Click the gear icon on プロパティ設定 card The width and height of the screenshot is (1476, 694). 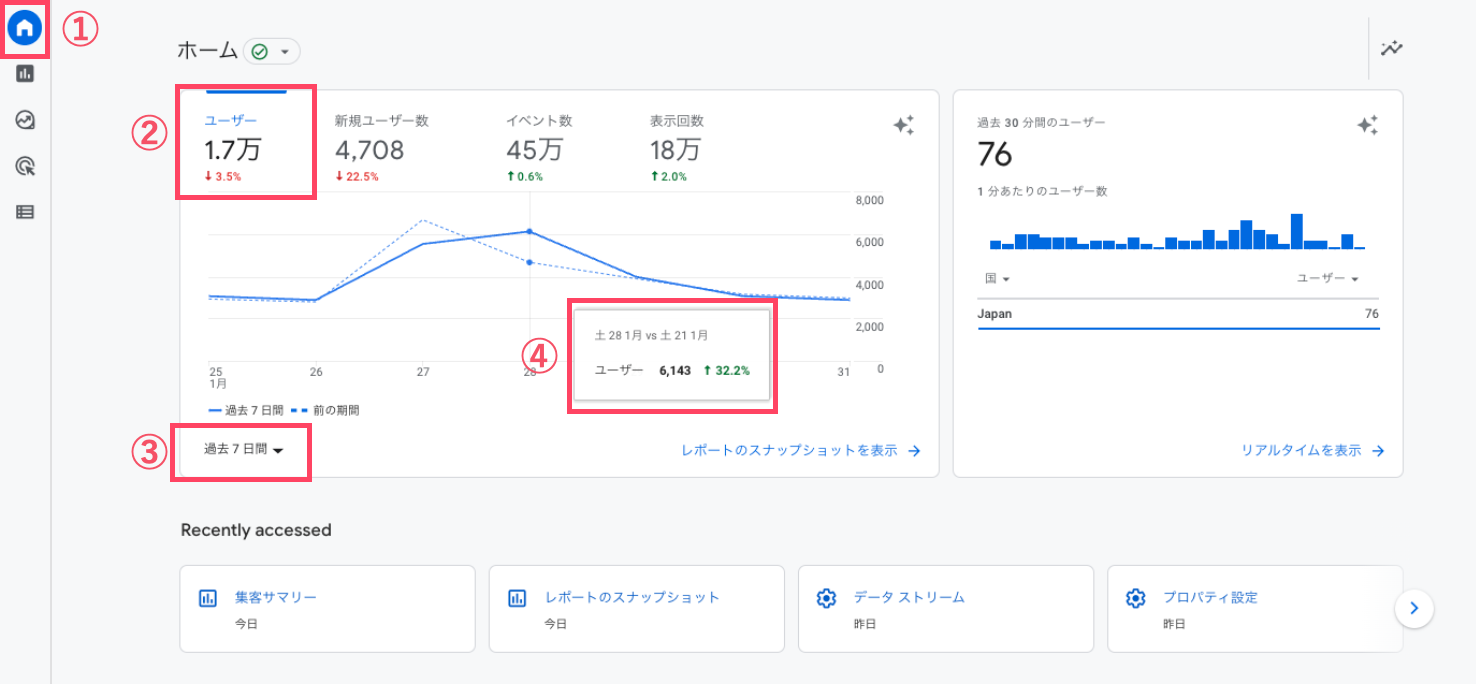[1135, 599]
